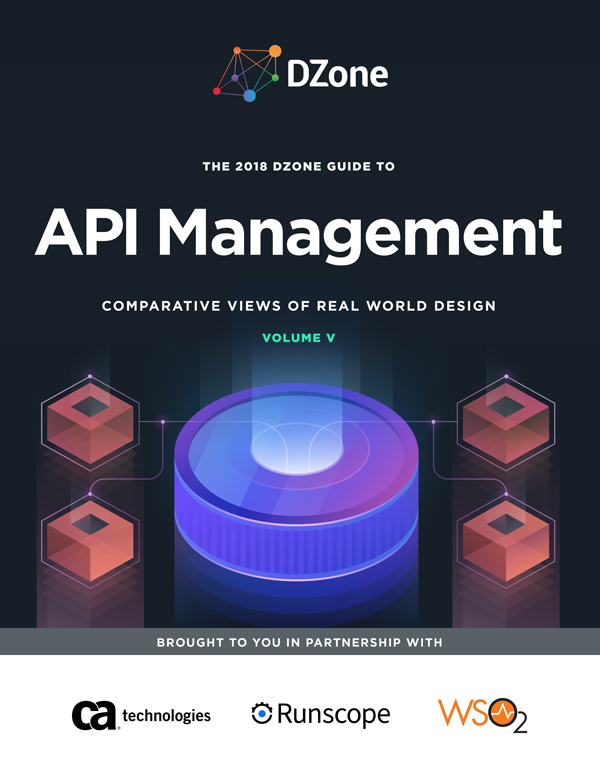The height and width of the screenshot is (776, 600).
Task: Click the lower-left red cube graphic
Action: click(x=88, y=535)
